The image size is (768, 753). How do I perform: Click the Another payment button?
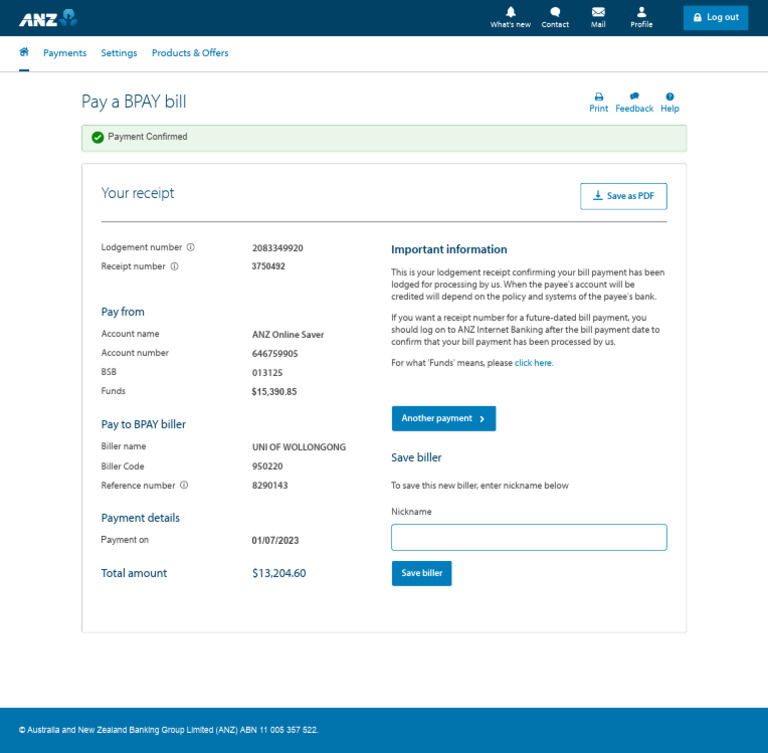(x=444, y=418)
